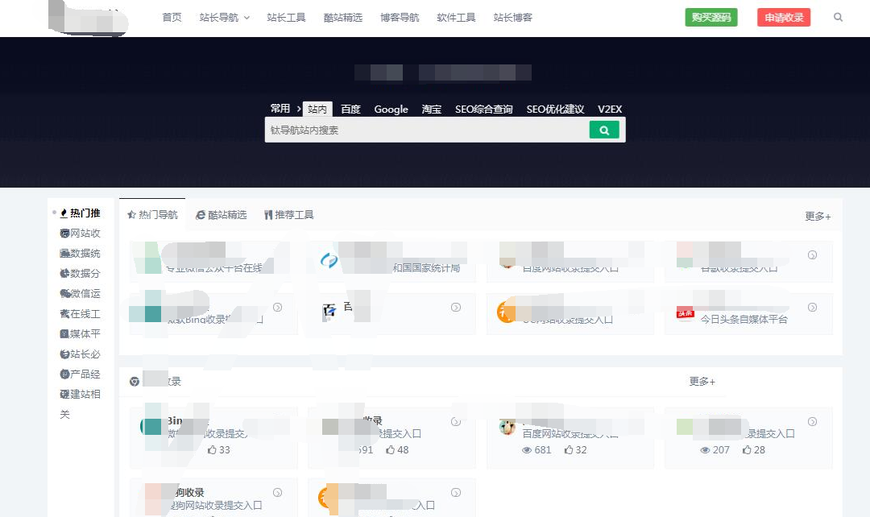Click the 数据统 sidebar category icon

[64, 253]
